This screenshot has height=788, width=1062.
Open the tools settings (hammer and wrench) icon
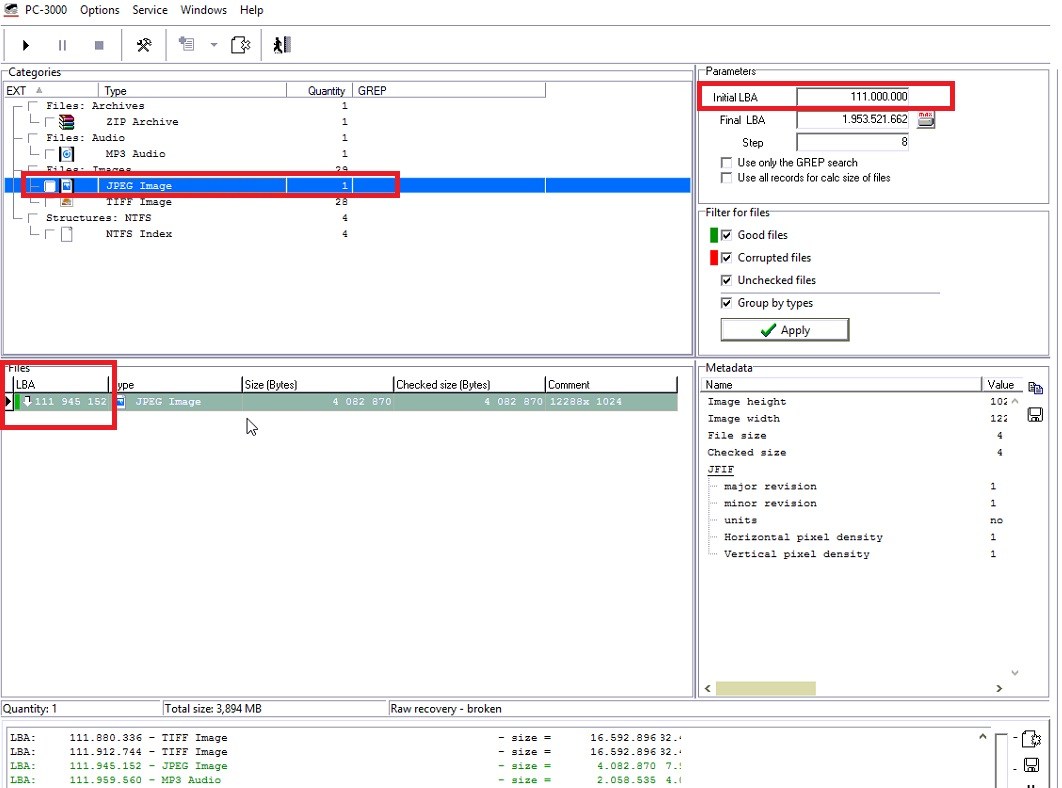[143, 45]
